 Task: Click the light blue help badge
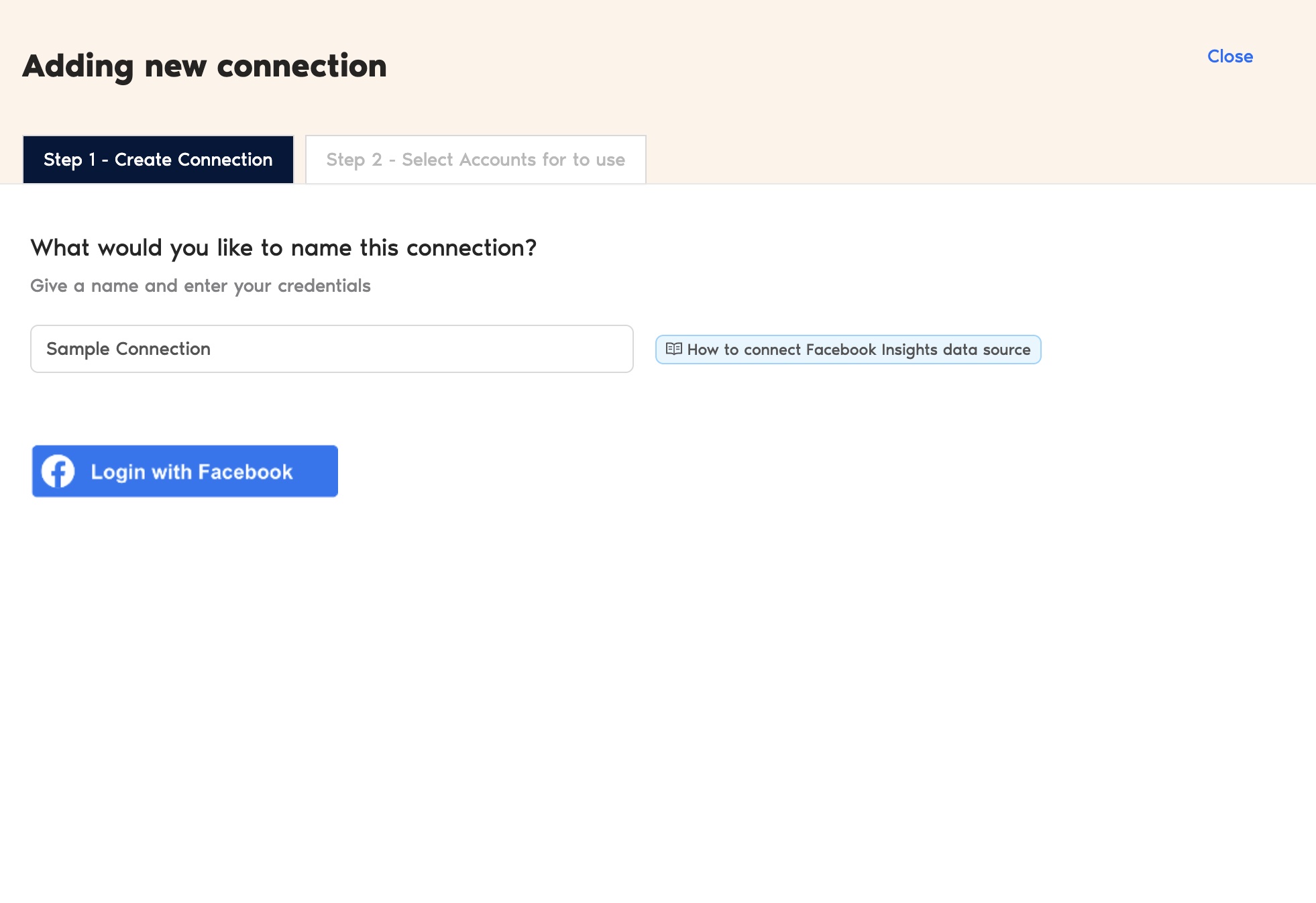(848, 350)
